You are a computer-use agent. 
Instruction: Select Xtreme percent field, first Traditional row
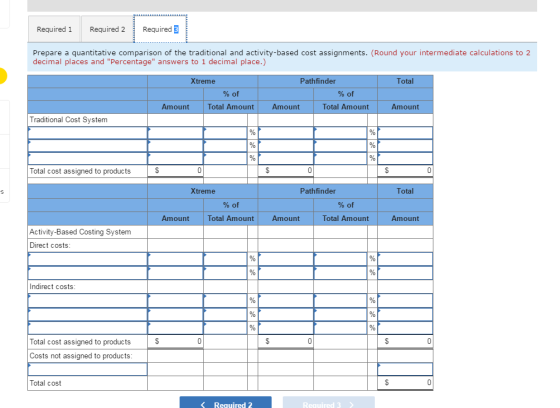click(x=225, y=133)
